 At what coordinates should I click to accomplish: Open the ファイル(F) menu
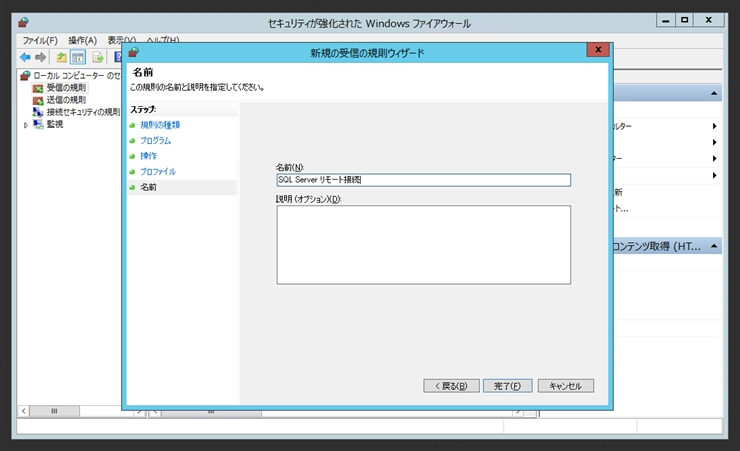[x=40, y=41]
